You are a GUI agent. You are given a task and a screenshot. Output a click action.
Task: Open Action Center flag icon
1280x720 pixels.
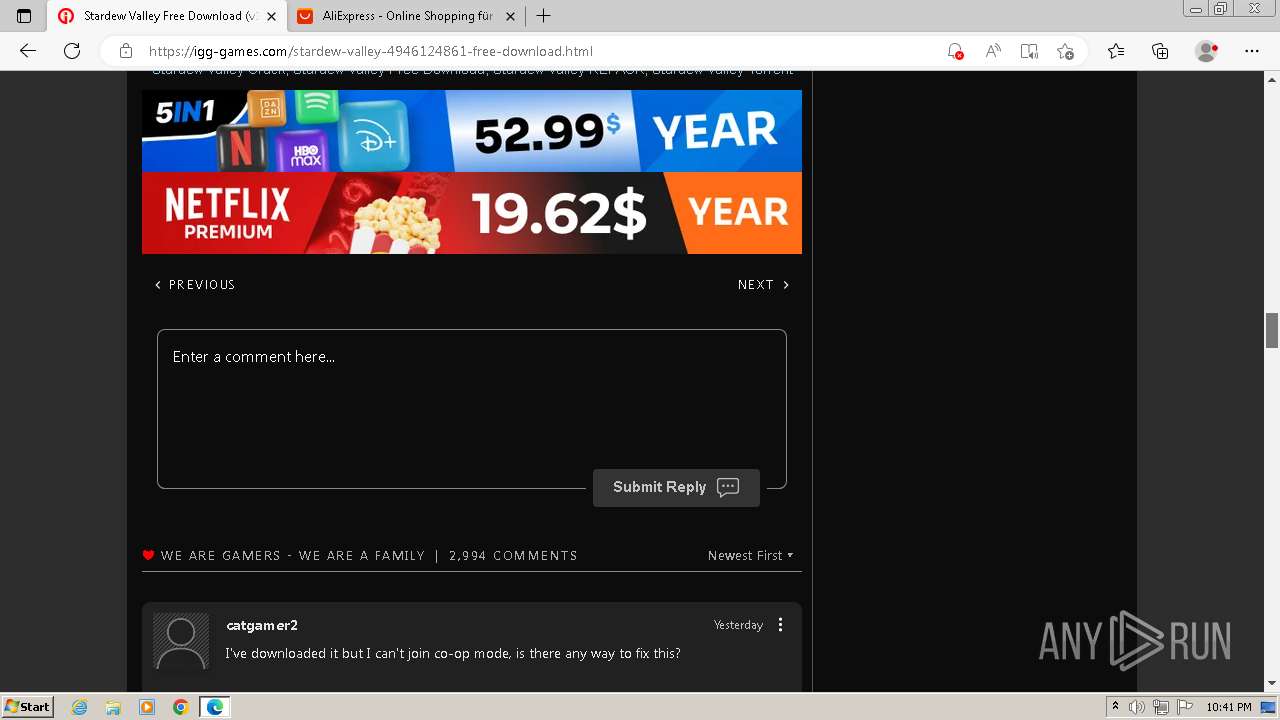point(1184,707)
